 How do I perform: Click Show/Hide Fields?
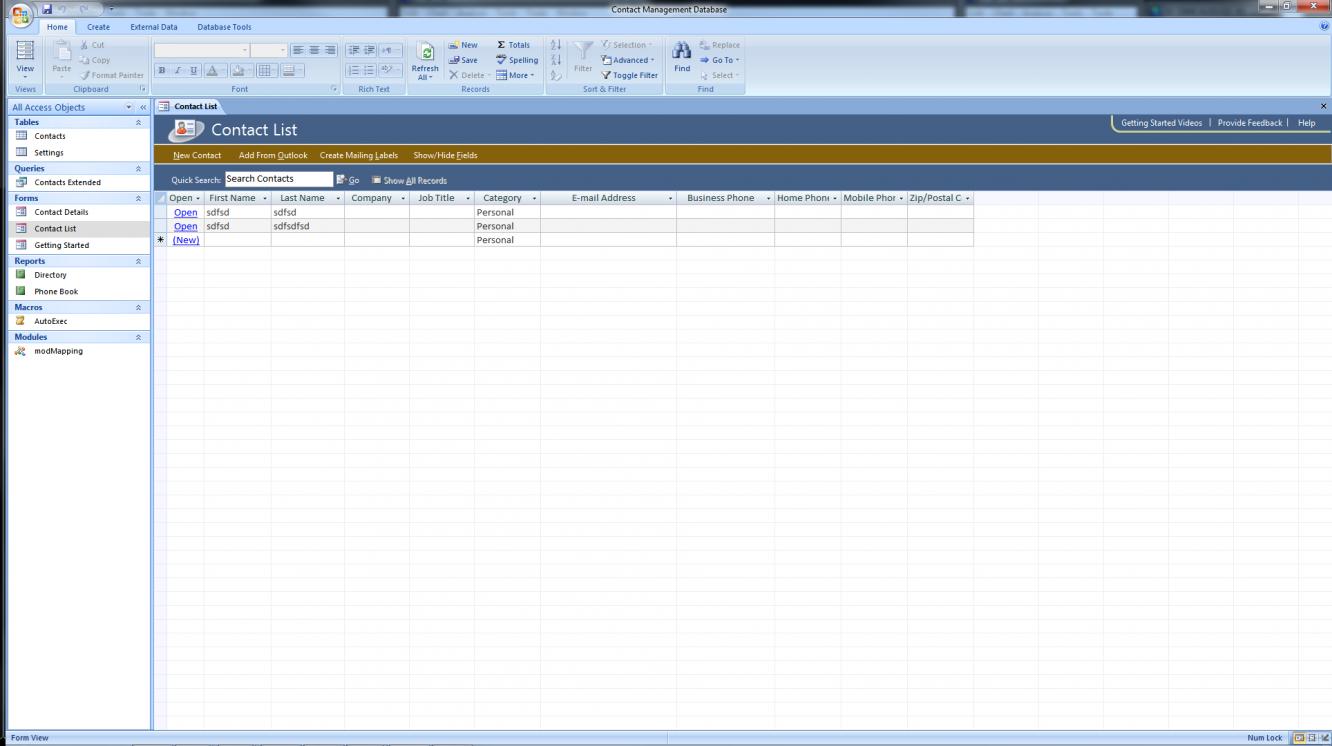click(445, 156)
